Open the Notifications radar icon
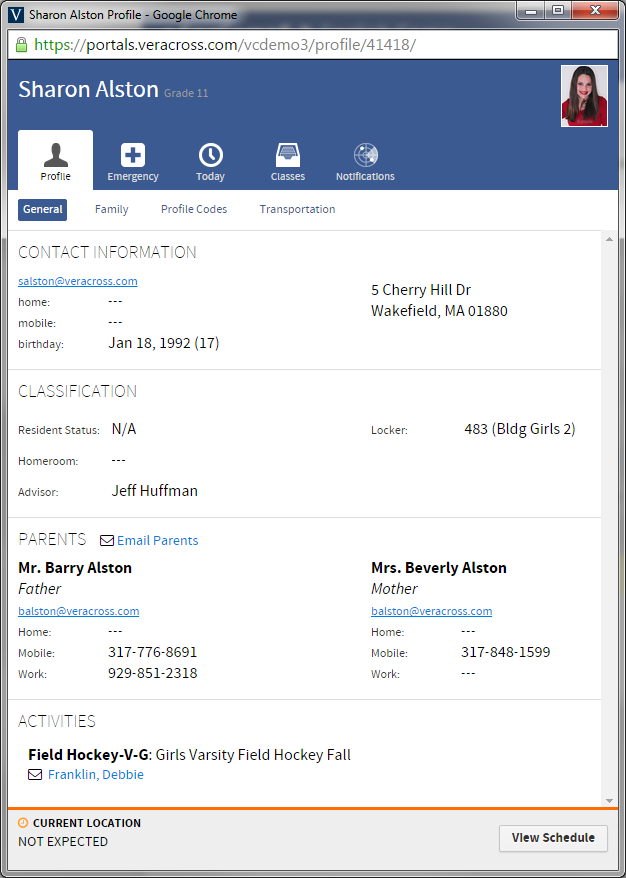The image size is (626, 878). tap(365, 156)
